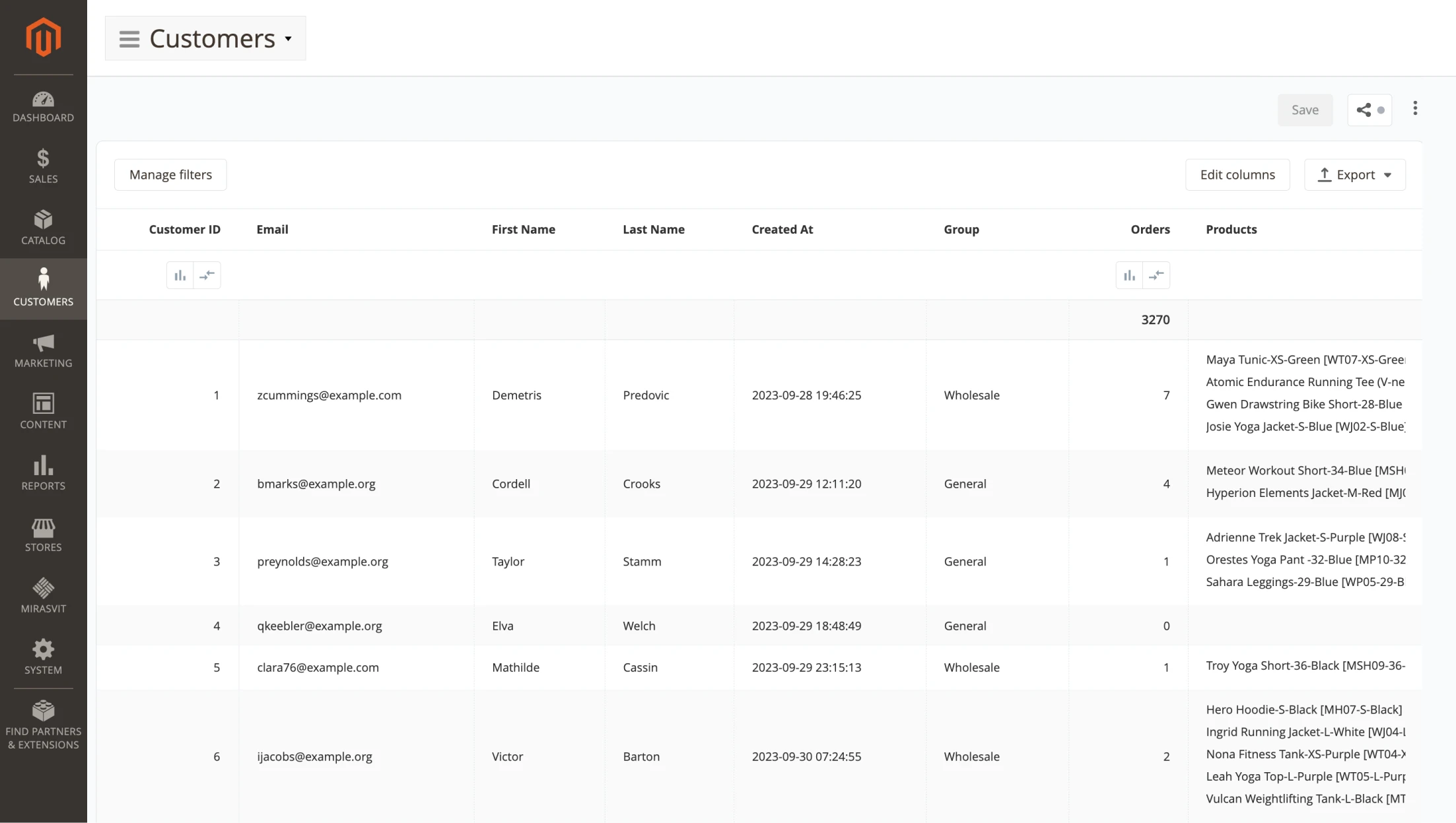The image size is (1456, 823).
Task: Select the Customers sidebar entry
Action: (x=43, y=288)
